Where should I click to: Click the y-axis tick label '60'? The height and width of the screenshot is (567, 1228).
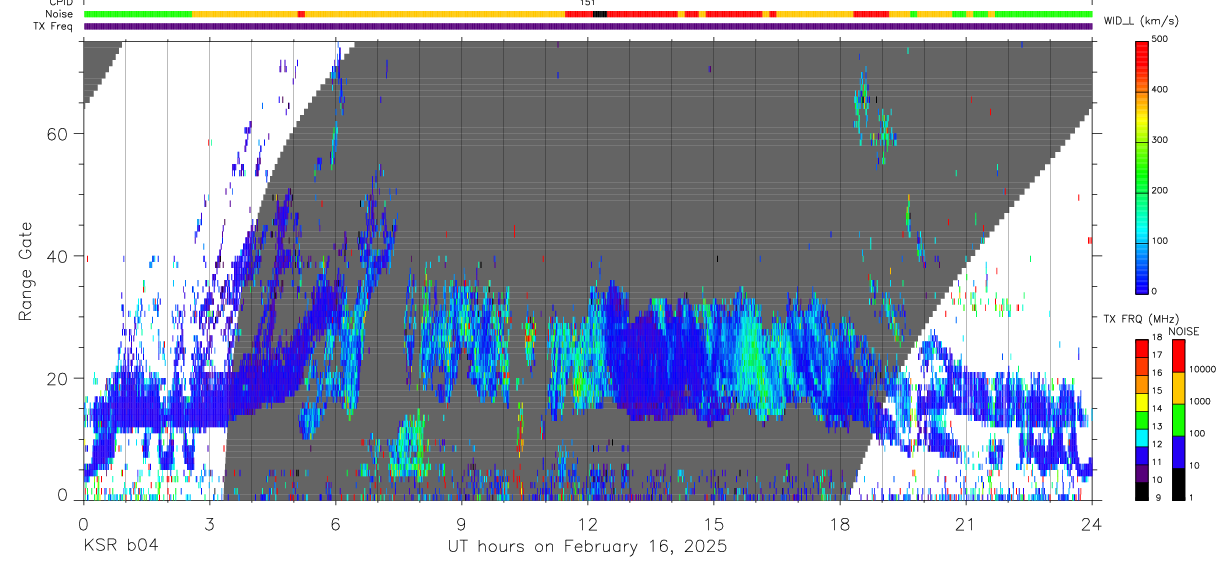coord(59,134)
